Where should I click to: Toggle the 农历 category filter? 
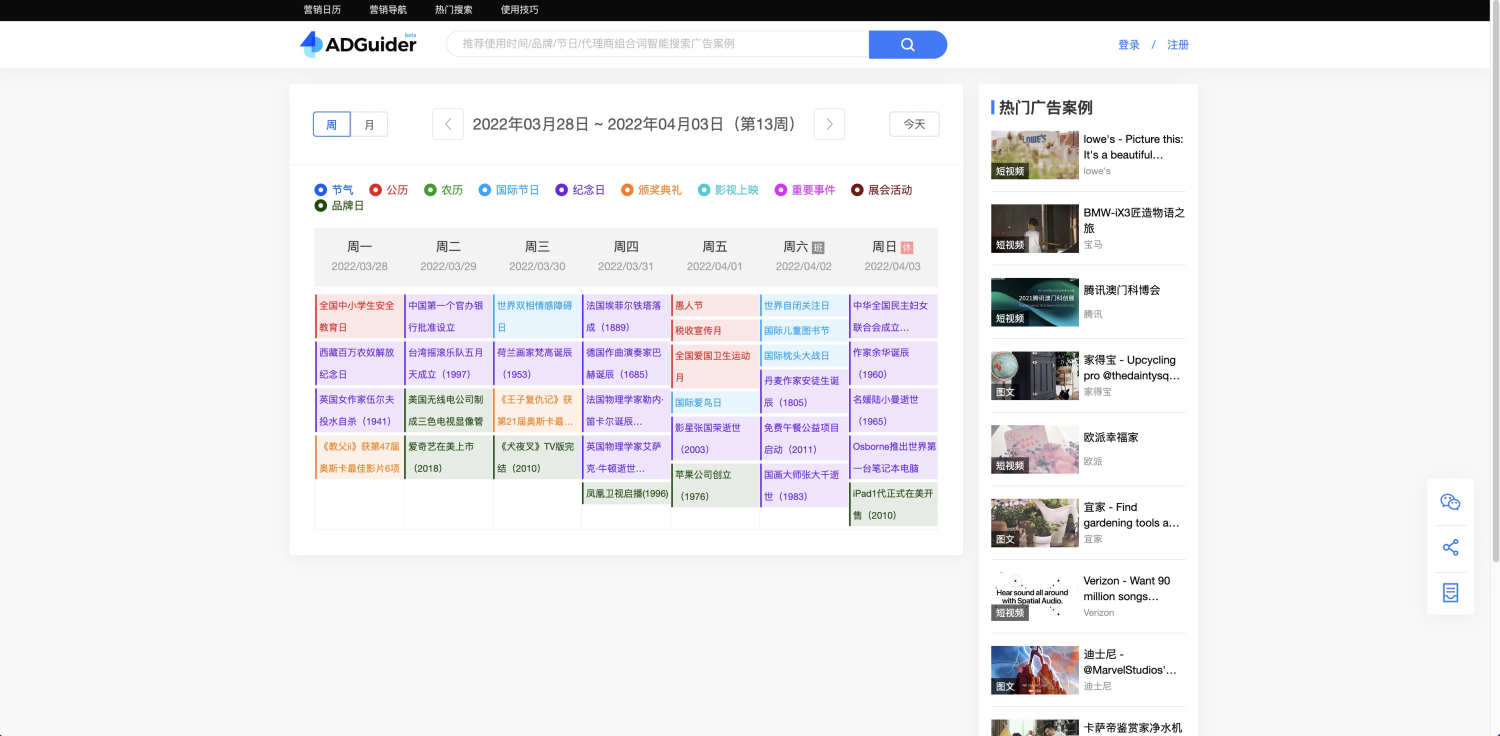click(444, 190)
